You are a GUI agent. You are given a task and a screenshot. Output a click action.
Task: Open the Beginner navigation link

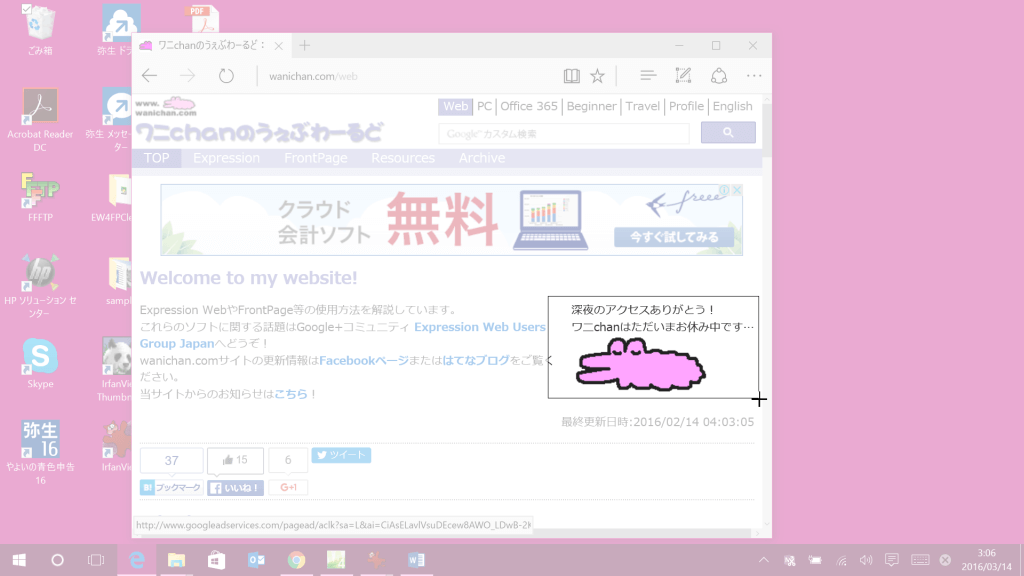[x=591, y=106]
